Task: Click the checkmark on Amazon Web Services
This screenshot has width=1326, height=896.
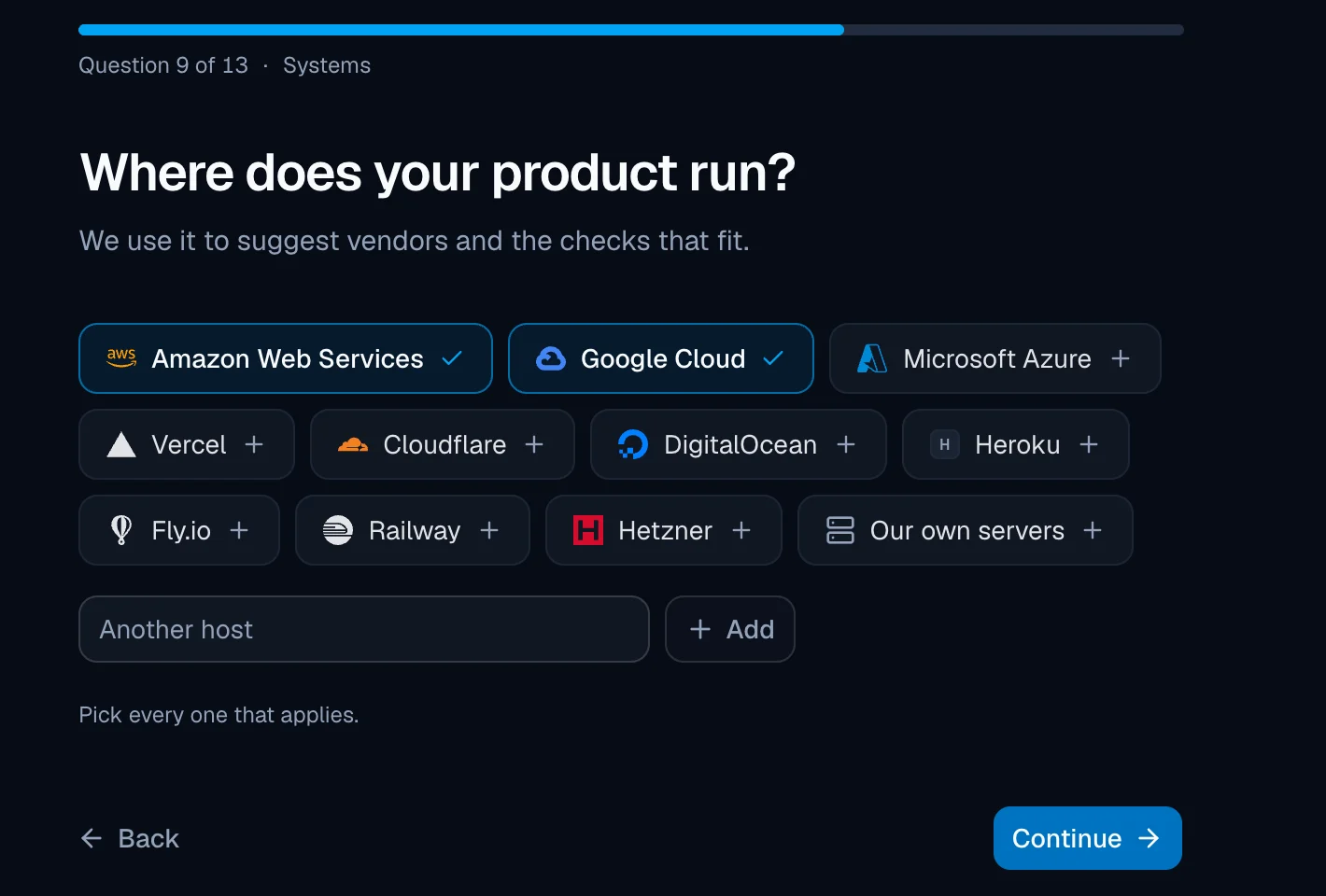Action: pyautogui.click(x=452, y=358)
